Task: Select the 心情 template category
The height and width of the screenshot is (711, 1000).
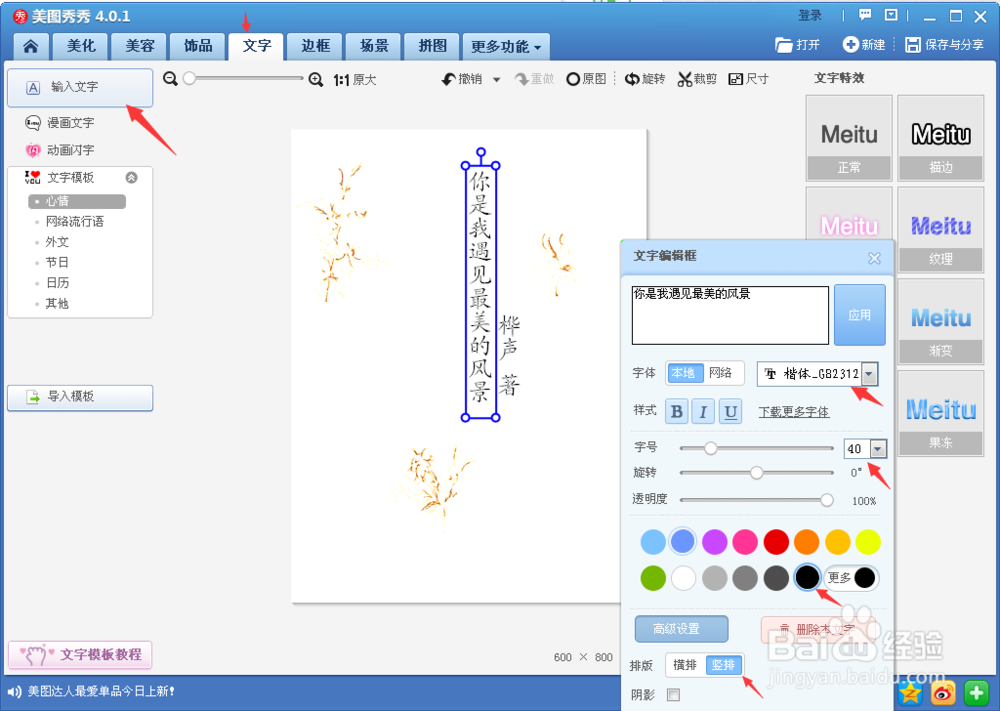Action: [77, 202]
